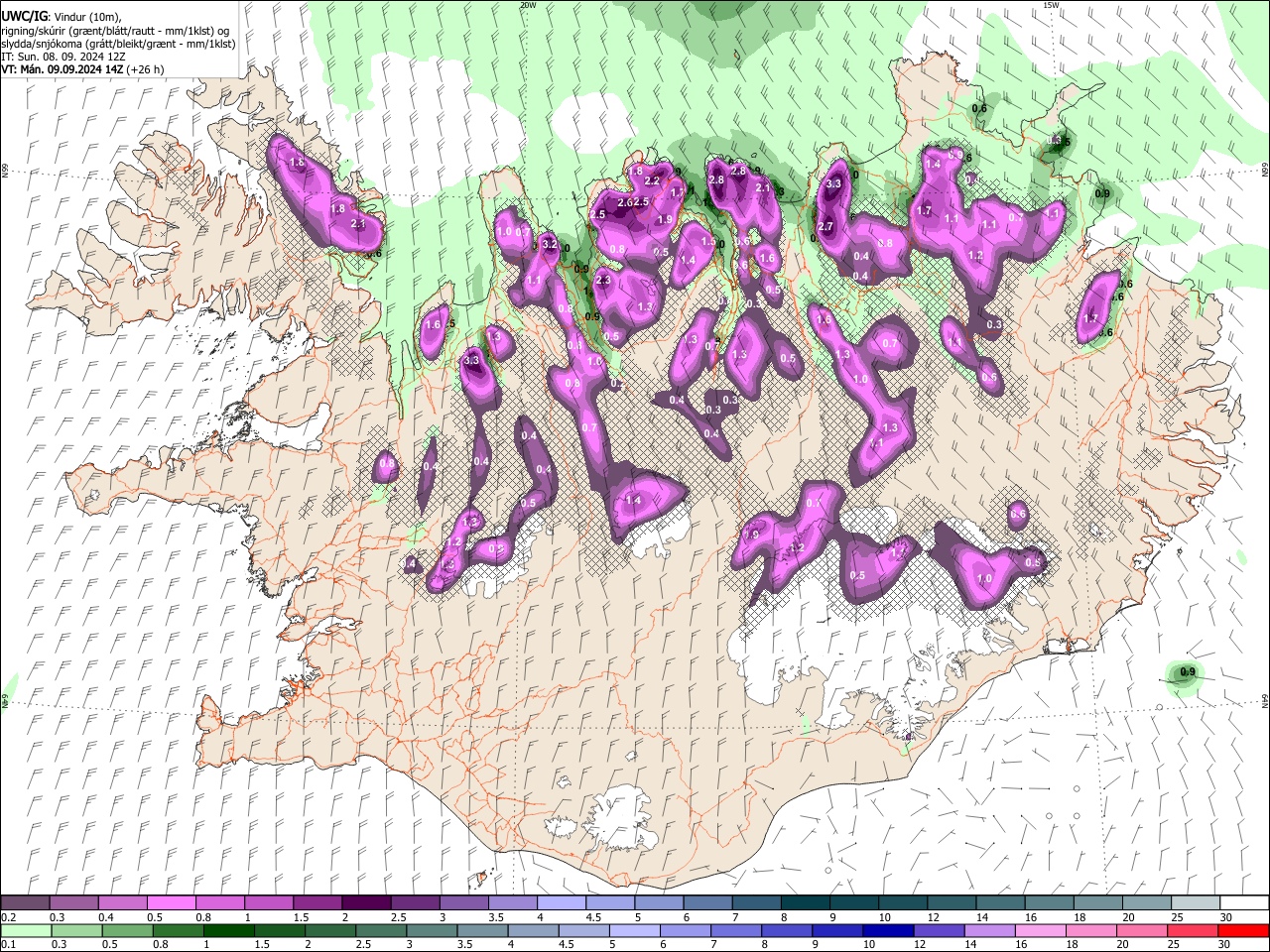This screenshot has width=1270, height=952.
Task: Click the pale gray 25–30 swatch in upper legend row
Action: 1195,902
